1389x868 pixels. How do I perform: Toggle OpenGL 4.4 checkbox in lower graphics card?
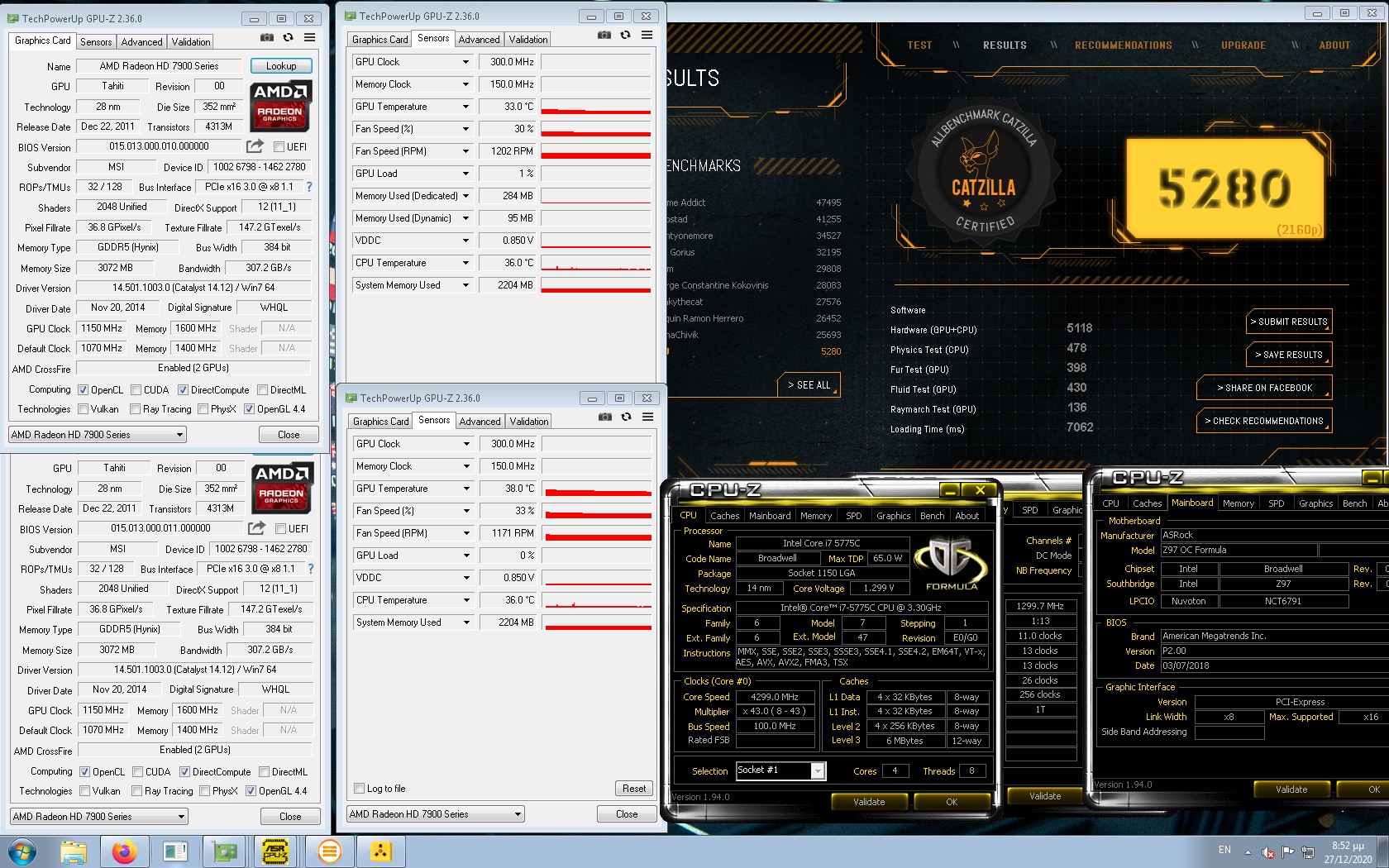click(x=251, y=791)
